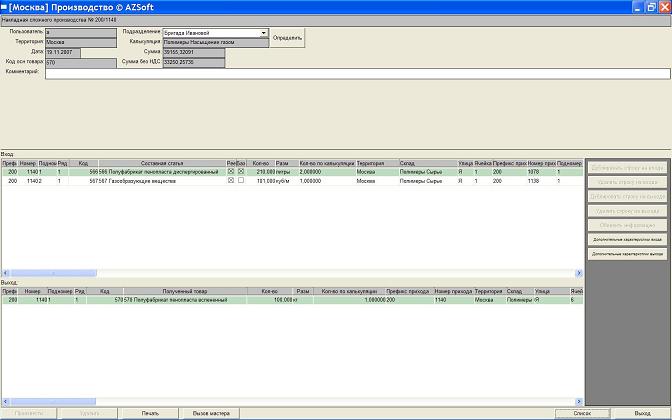
Task: Click the Кол-во column header in input table
Action: (261, 163)
